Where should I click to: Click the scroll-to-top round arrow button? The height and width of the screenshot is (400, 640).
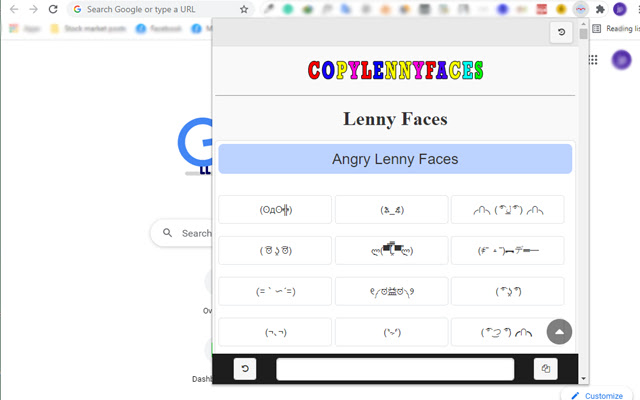(x=559, y=331)
